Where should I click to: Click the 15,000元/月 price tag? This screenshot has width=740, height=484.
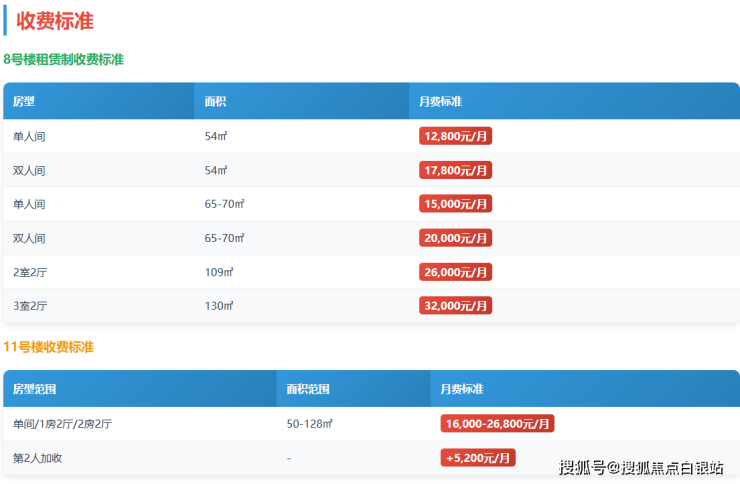455,204
